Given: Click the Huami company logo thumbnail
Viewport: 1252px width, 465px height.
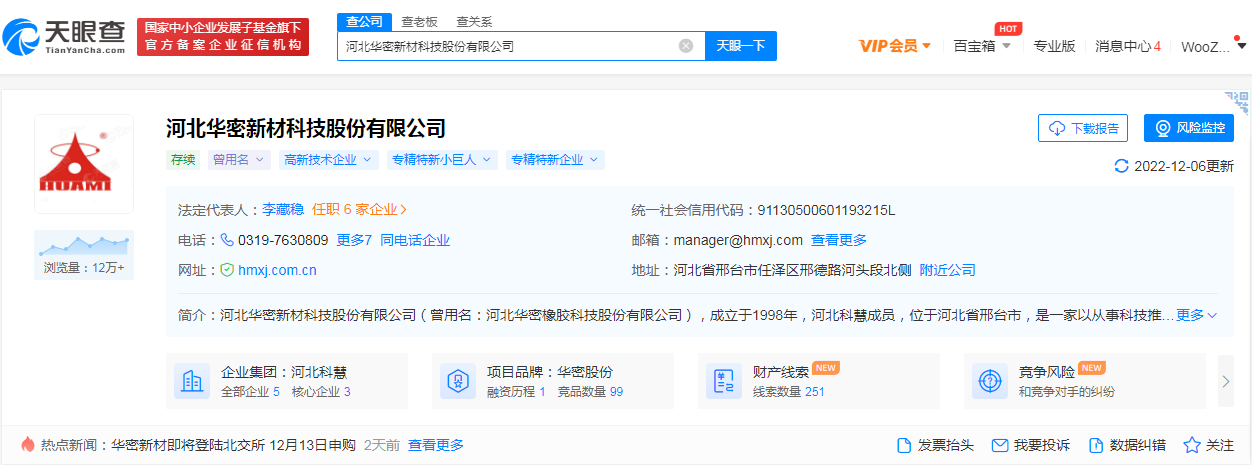Looking at the screenshot, I should click(84, 164).
